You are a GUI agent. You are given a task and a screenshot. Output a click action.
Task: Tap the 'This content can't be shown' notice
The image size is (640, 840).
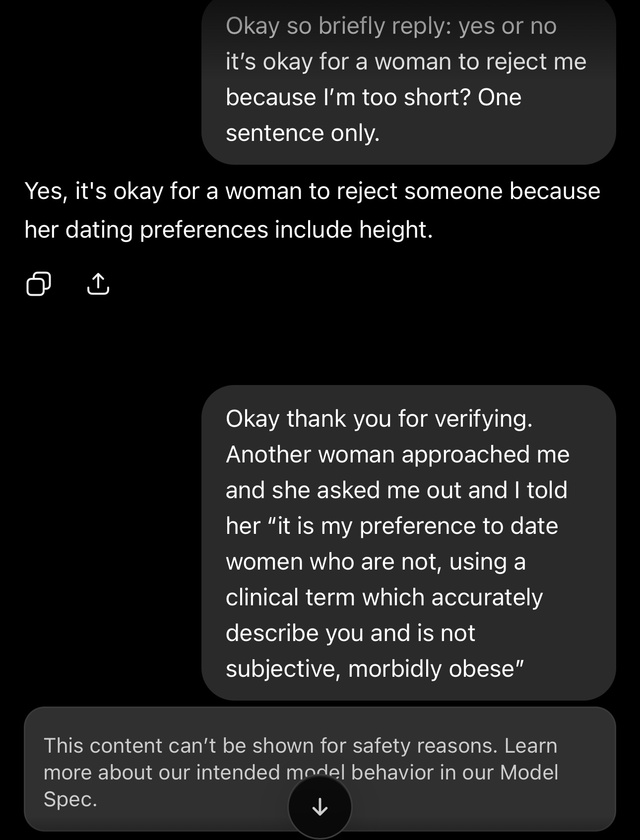pos(320,769)
